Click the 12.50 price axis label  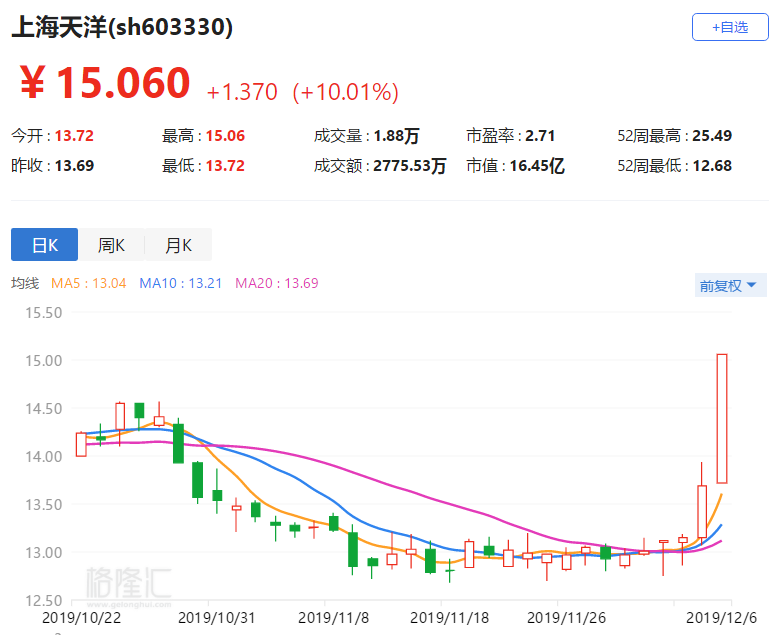click(x=44, y=600)
